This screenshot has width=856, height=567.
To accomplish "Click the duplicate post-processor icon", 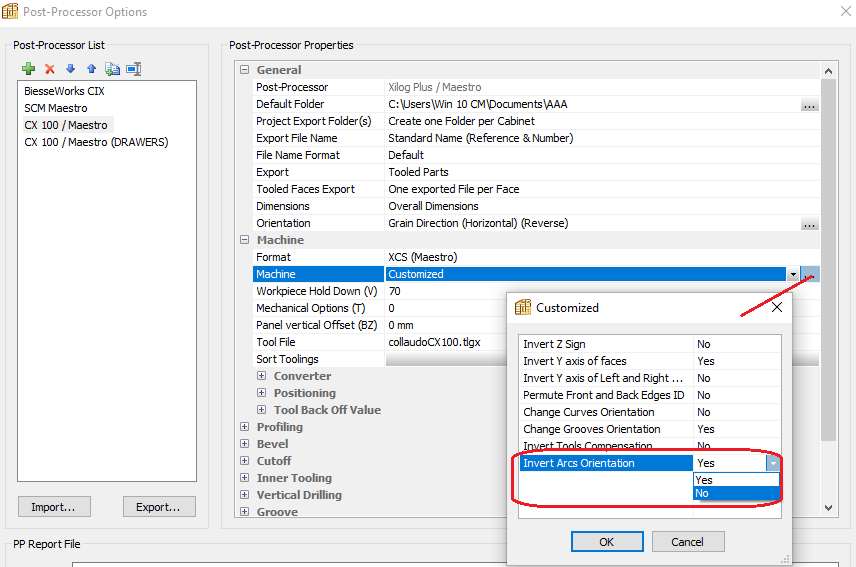I will 112,69.
